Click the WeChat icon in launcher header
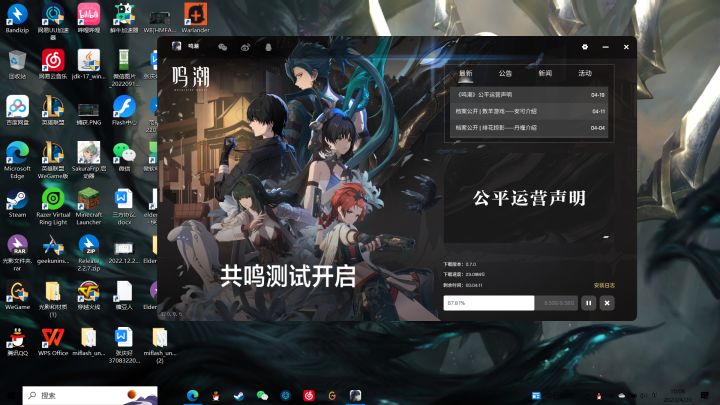Viewport: 720px width, 405px height. coord(223,47)
